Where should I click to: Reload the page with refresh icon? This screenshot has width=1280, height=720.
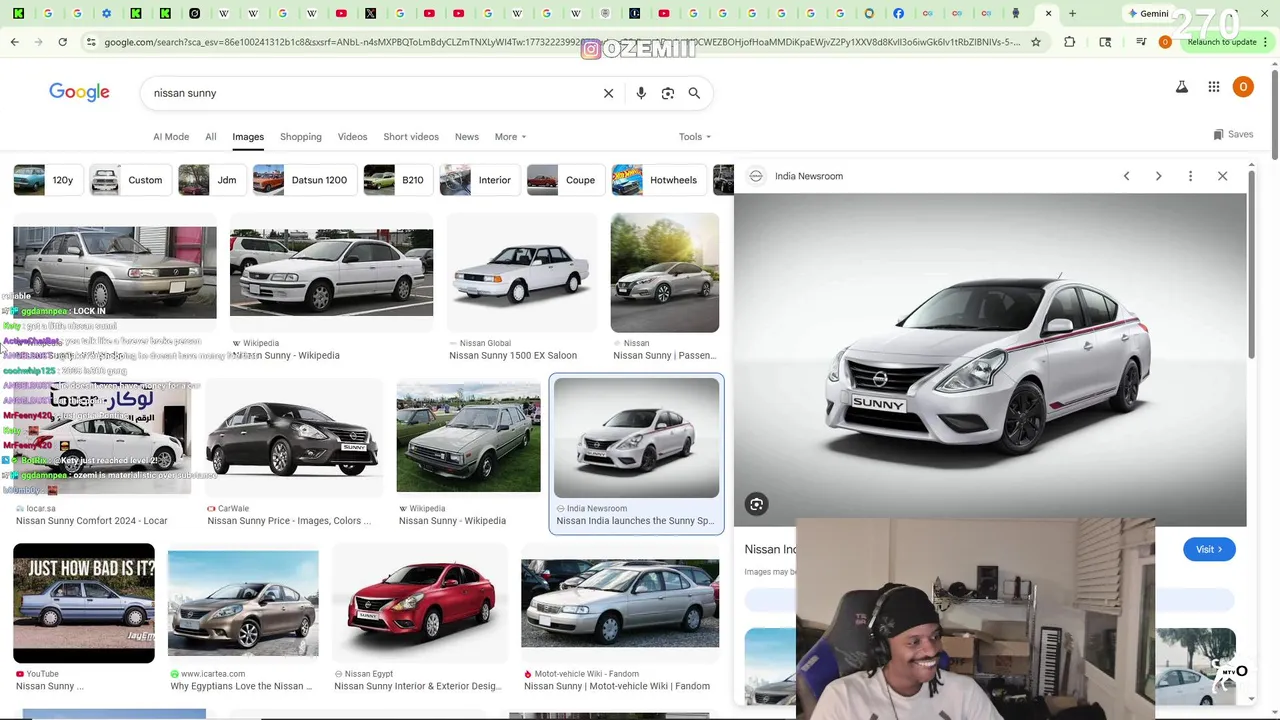coord(62,42)
